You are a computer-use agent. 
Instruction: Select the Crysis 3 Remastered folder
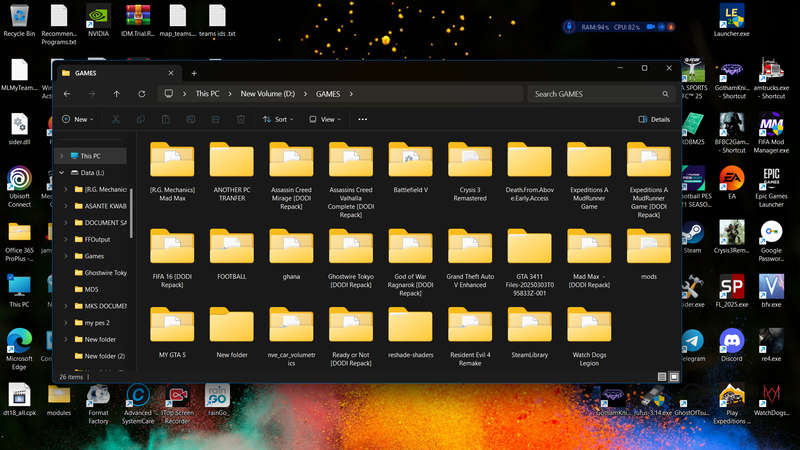click(470, 173)
